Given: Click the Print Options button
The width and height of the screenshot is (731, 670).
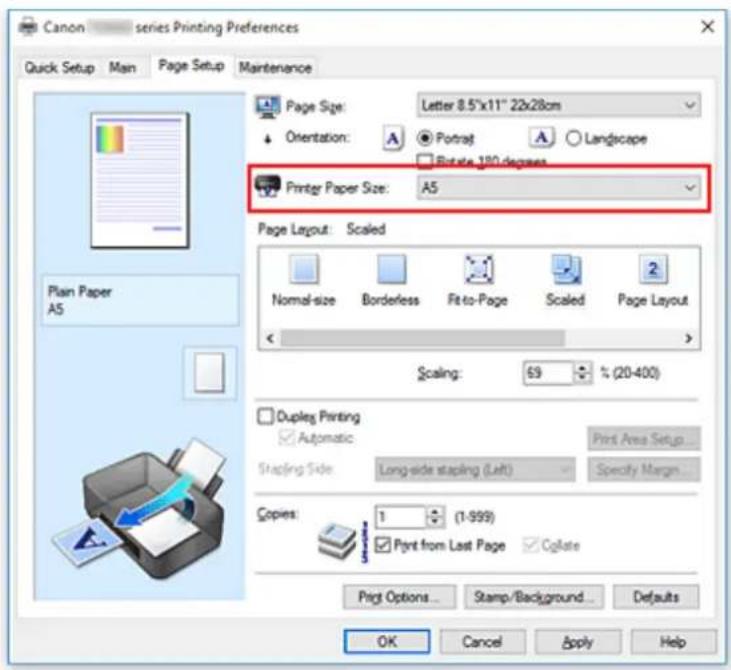Looking at the screenshot, I should [399, 597].
